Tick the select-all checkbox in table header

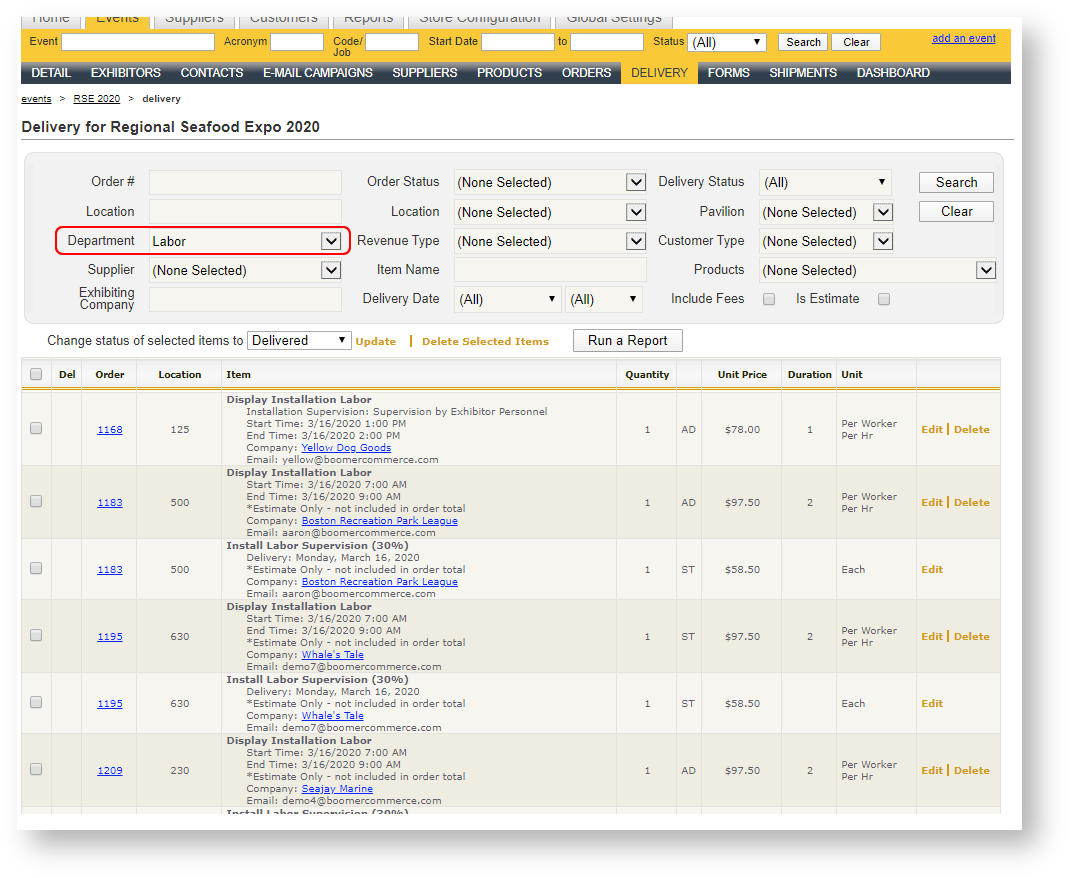point(36,374)
